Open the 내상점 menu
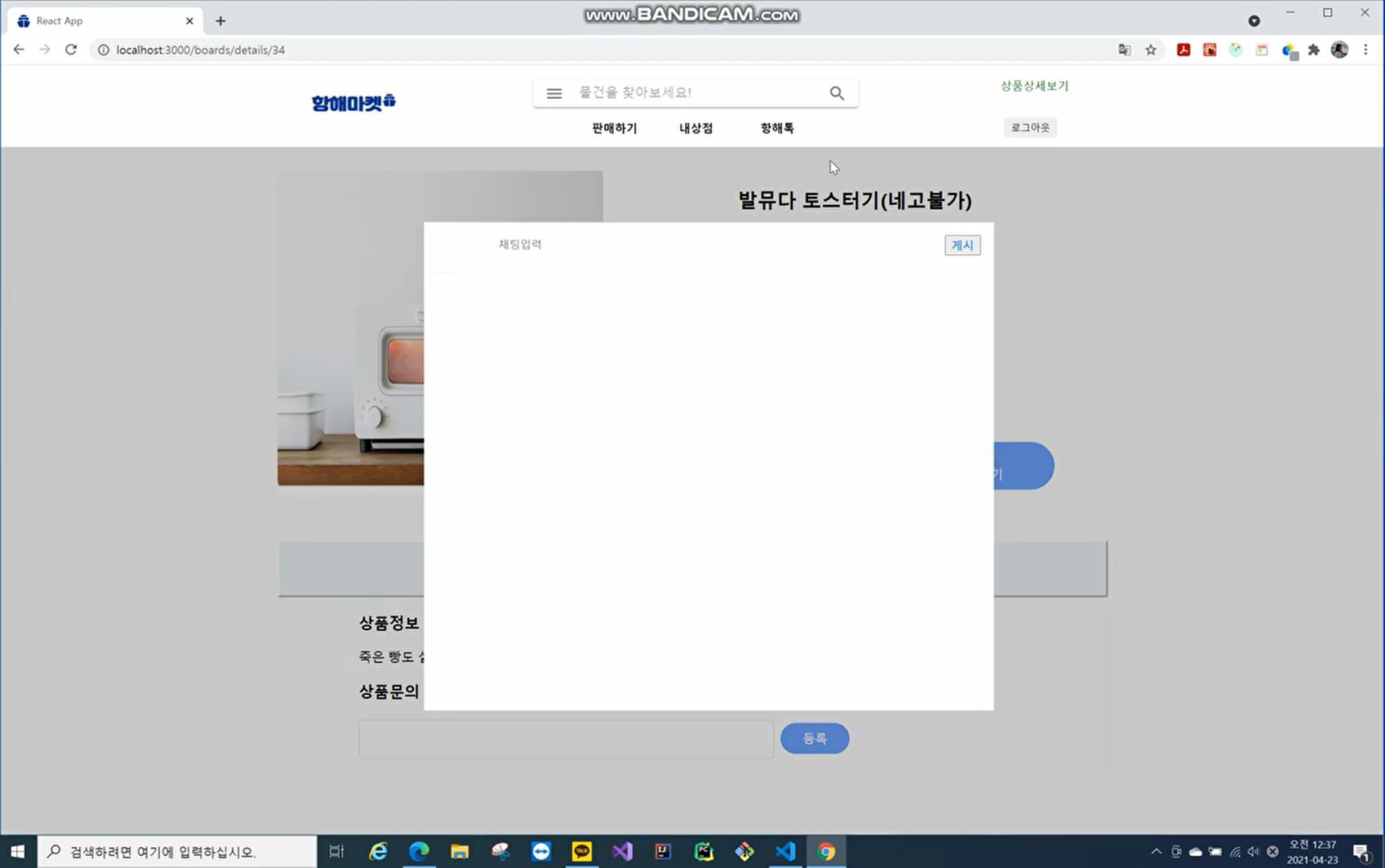This screenshot has width=1385, height=868. pyautogui.click(x=695, y=128)
